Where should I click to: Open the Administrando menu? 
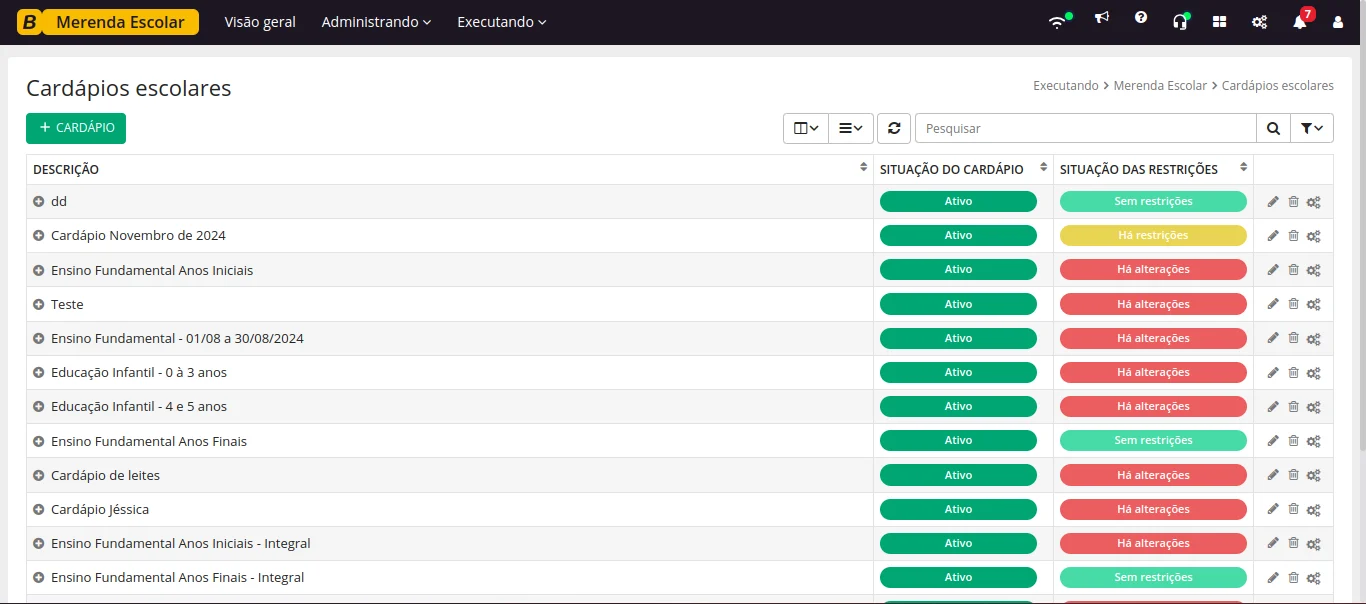point(376,22)
